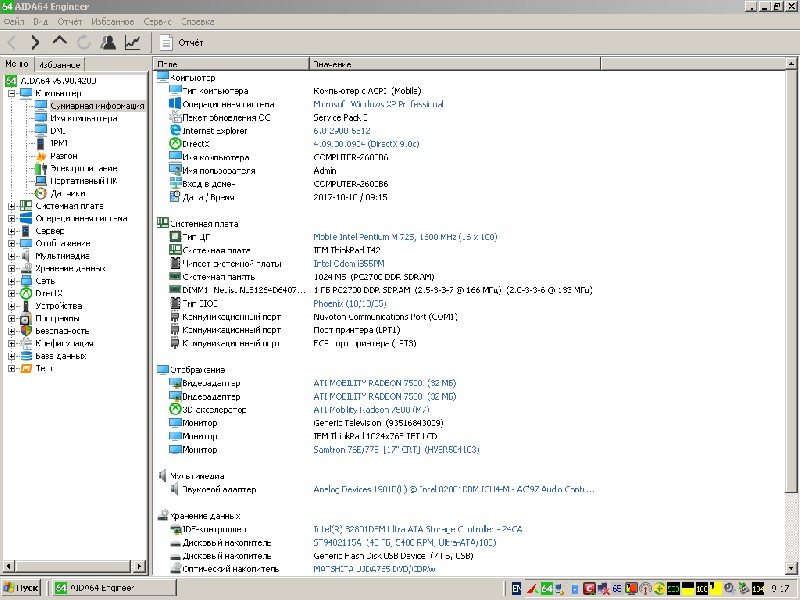The image size is (800, 600).
Task: Click the Back navigation arrow in toolbar
Action: (12, 42)
